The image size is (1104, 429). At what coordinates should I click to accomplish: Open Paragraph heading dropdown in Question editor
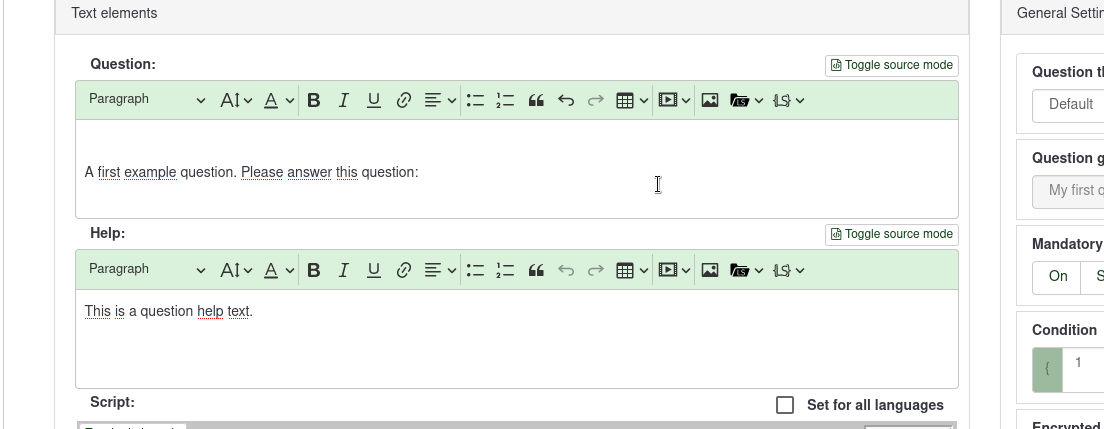click(146, 100)
